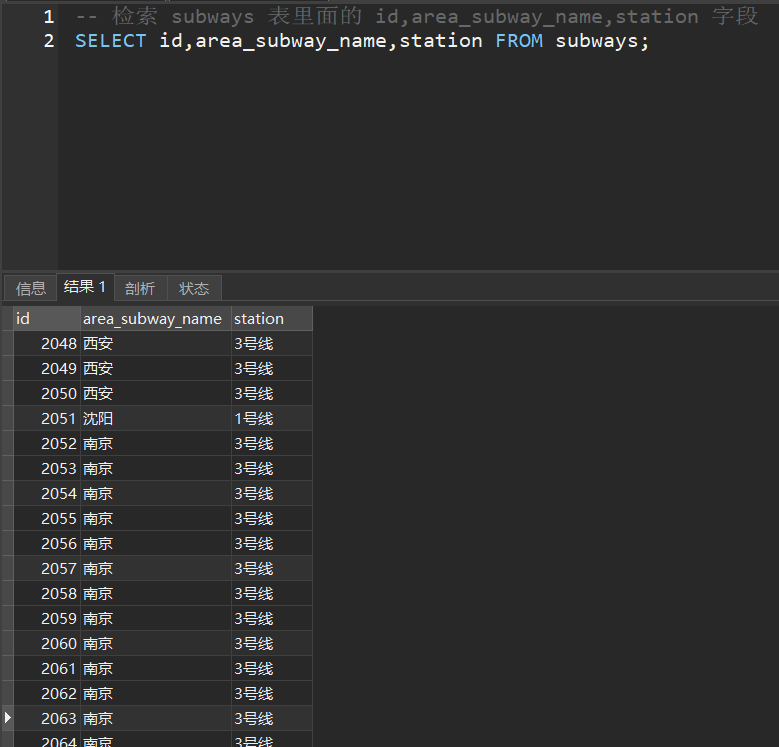Screen dimensions: 779x747
Task: Click the comment text on line 1
Action: tap(416, 16)
